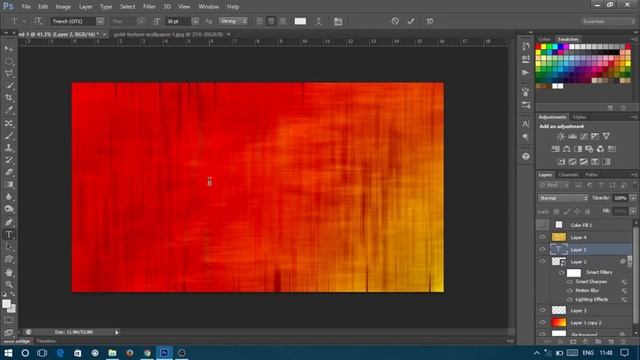The width and height of the screenshot is (640, 360).
Task: Toggle Motion Blur filter visibility
Action: (x=569, y=291)
